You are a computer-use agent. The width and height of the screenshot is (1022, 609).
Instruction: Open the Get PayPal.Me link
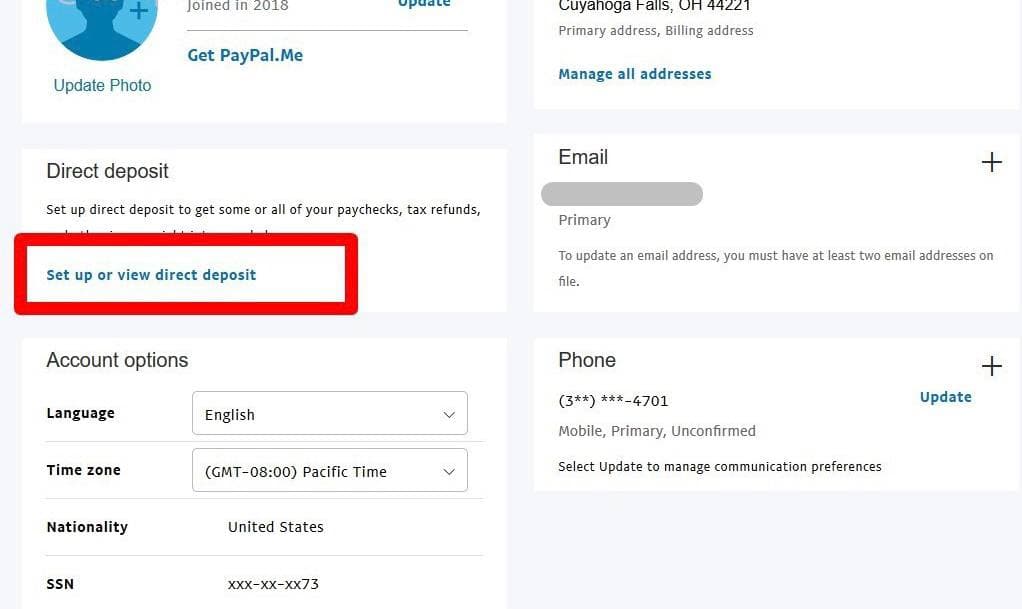(245, 56)
